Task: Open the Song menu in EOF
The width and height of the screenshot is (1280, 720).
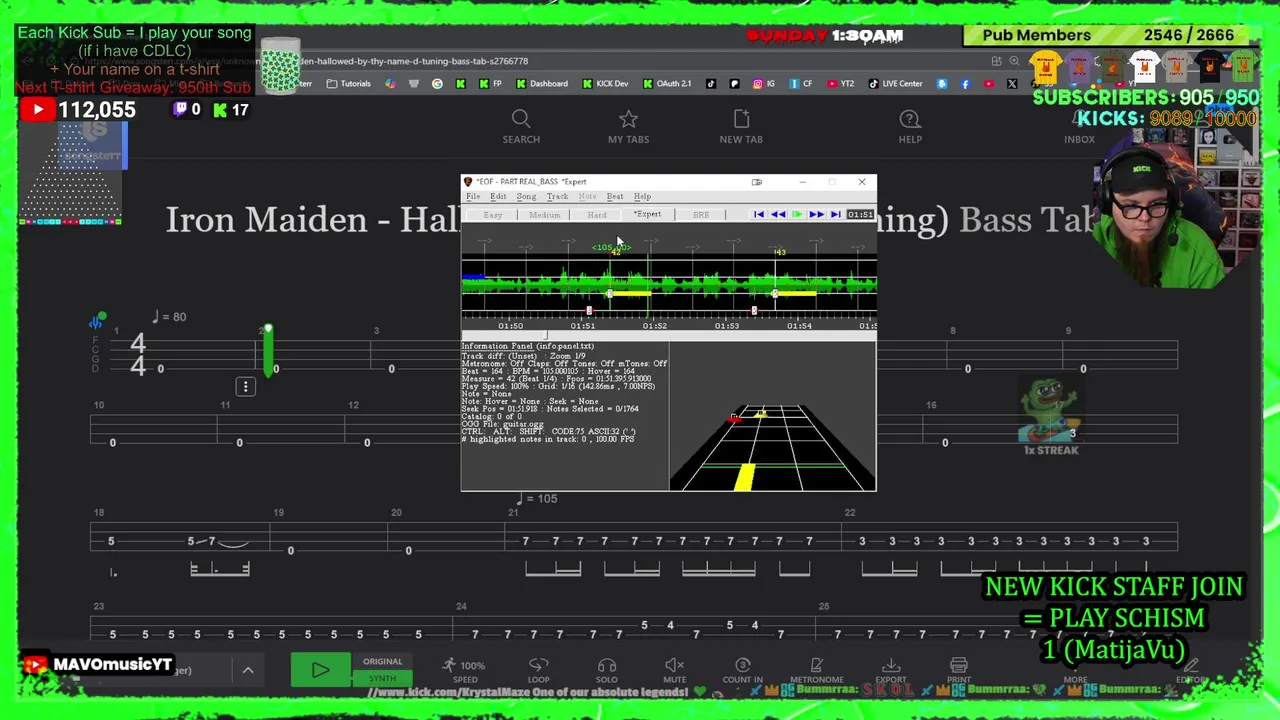Action: (x=526, y=197)
